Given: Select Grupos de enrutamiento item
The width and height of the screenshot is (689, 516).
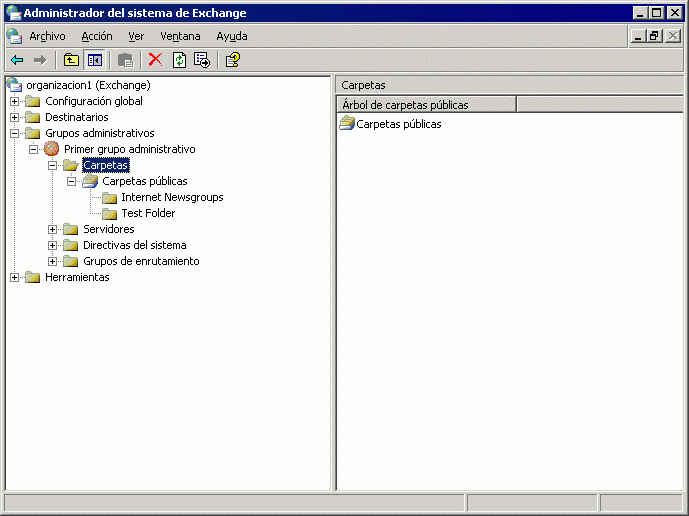Looking at the screenshot, I should [x=141, y=261].
